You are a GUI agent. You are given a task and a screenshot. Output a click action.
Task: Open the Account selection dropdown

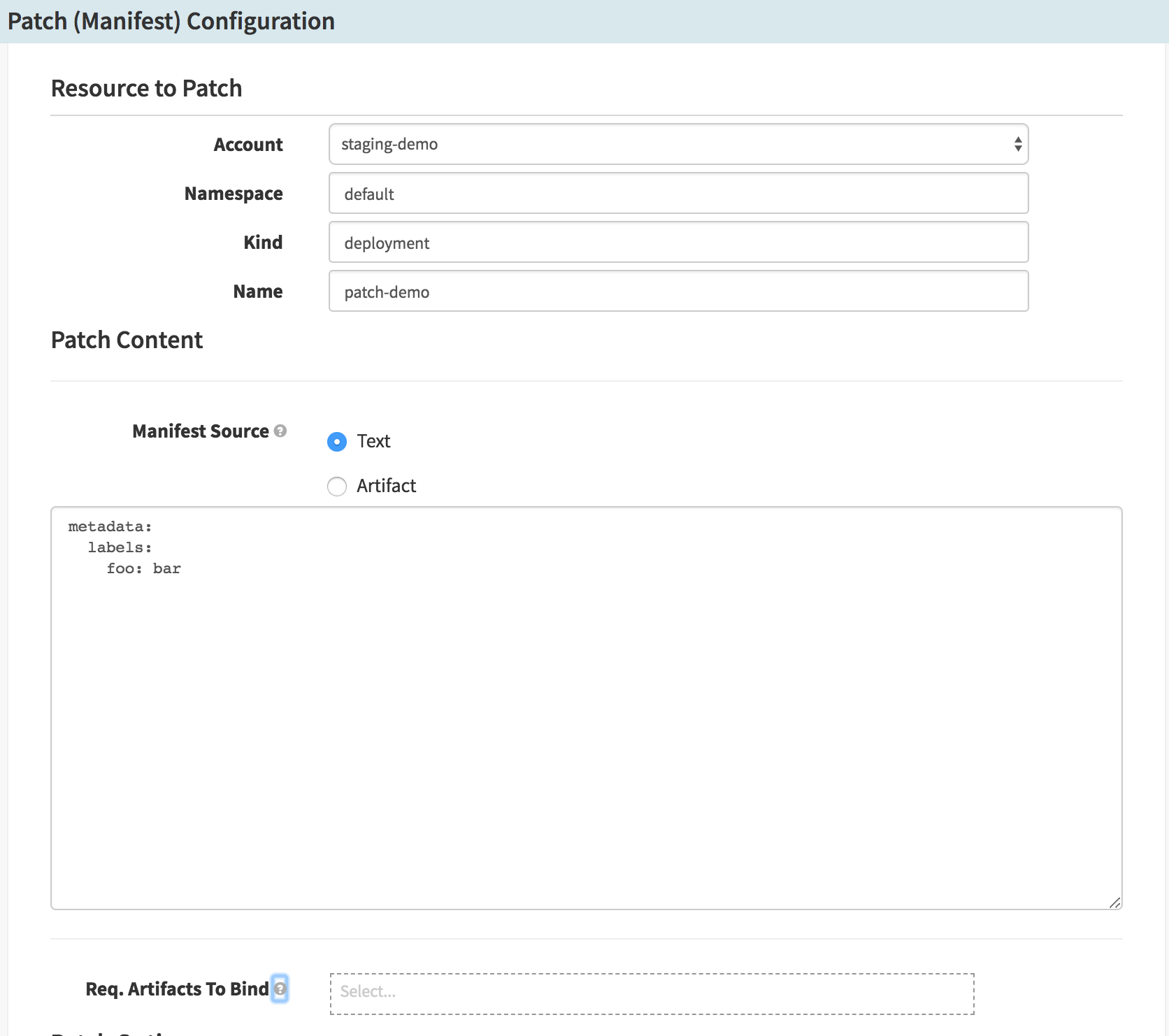coord(678,144)
